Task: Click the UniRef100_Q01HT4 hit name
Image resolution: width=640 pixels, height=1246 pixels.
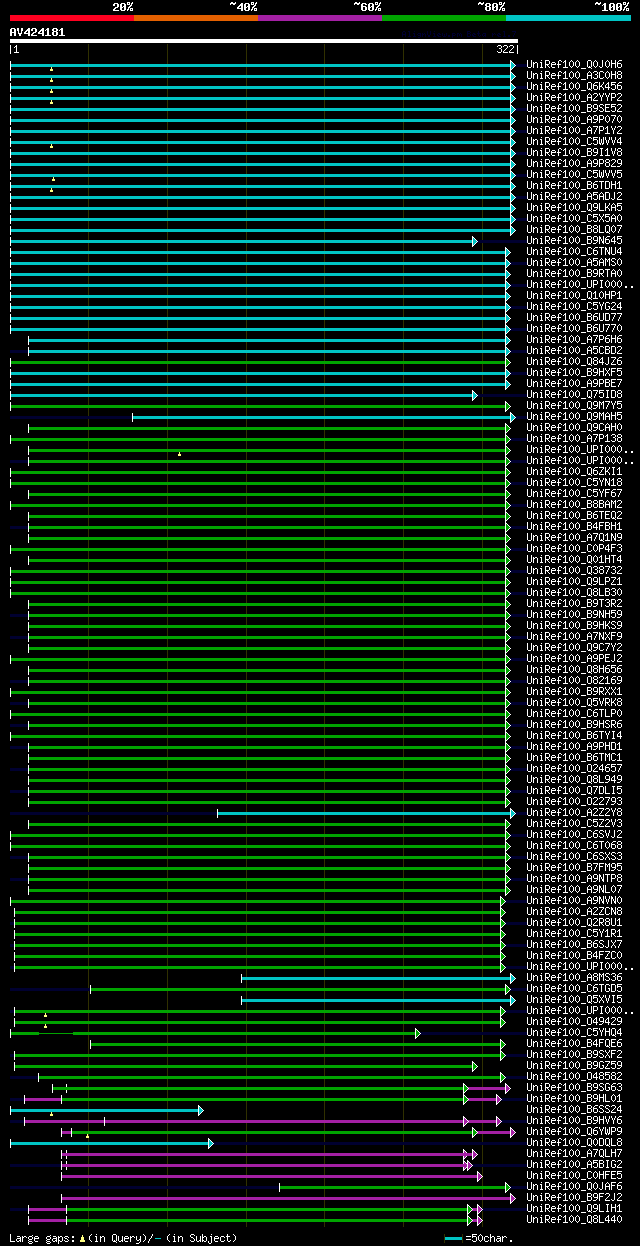Action: (x=574, y=559)
